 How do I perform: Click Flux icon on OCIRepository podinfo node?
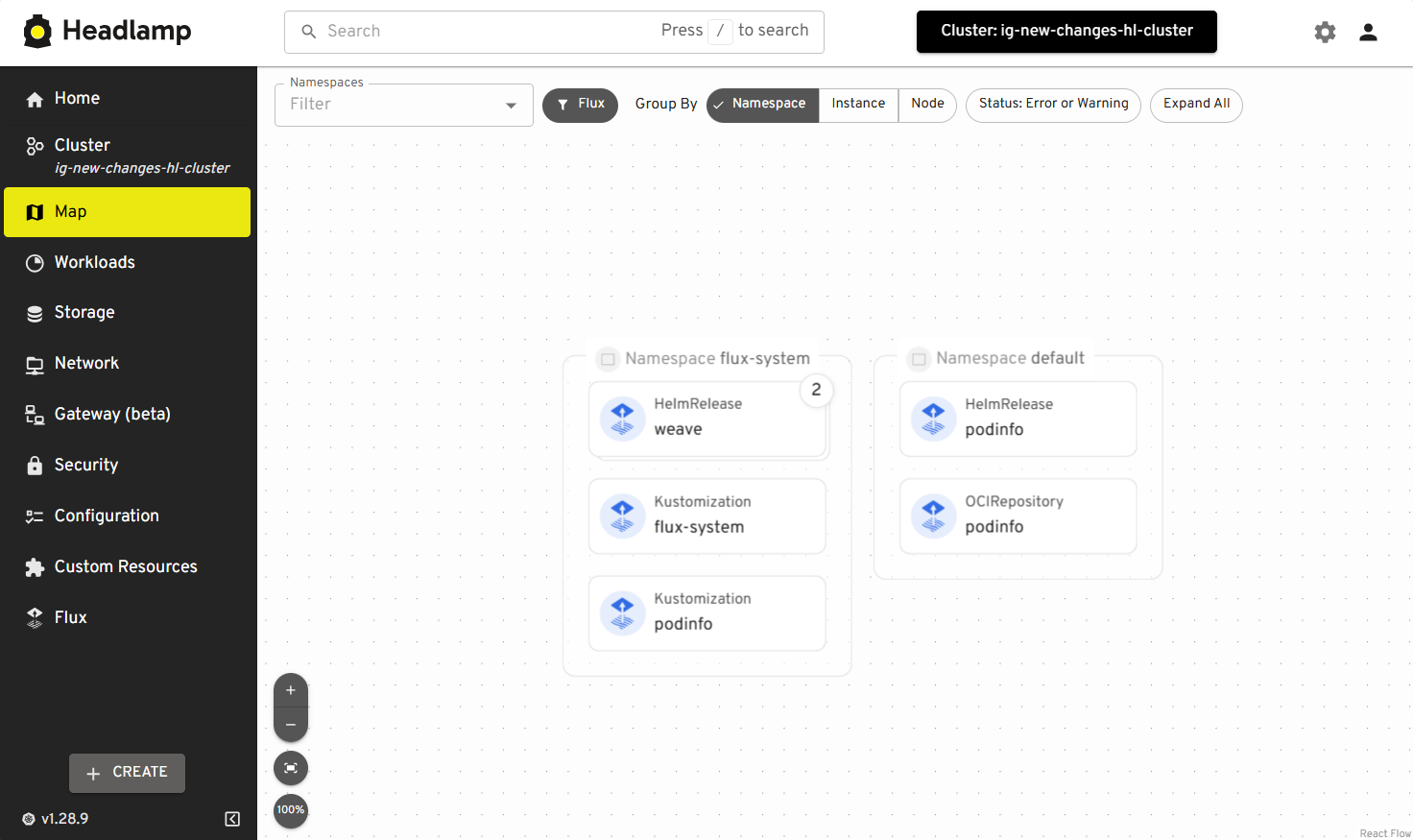[x=933, y=516]
